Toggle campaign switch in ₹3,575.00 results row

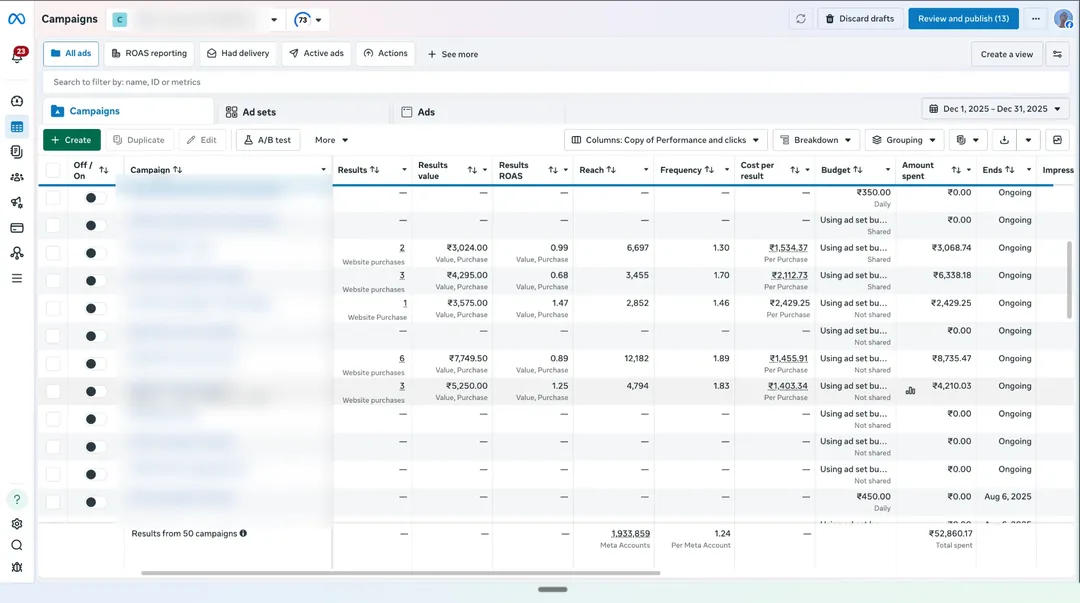tap(94, 309)
